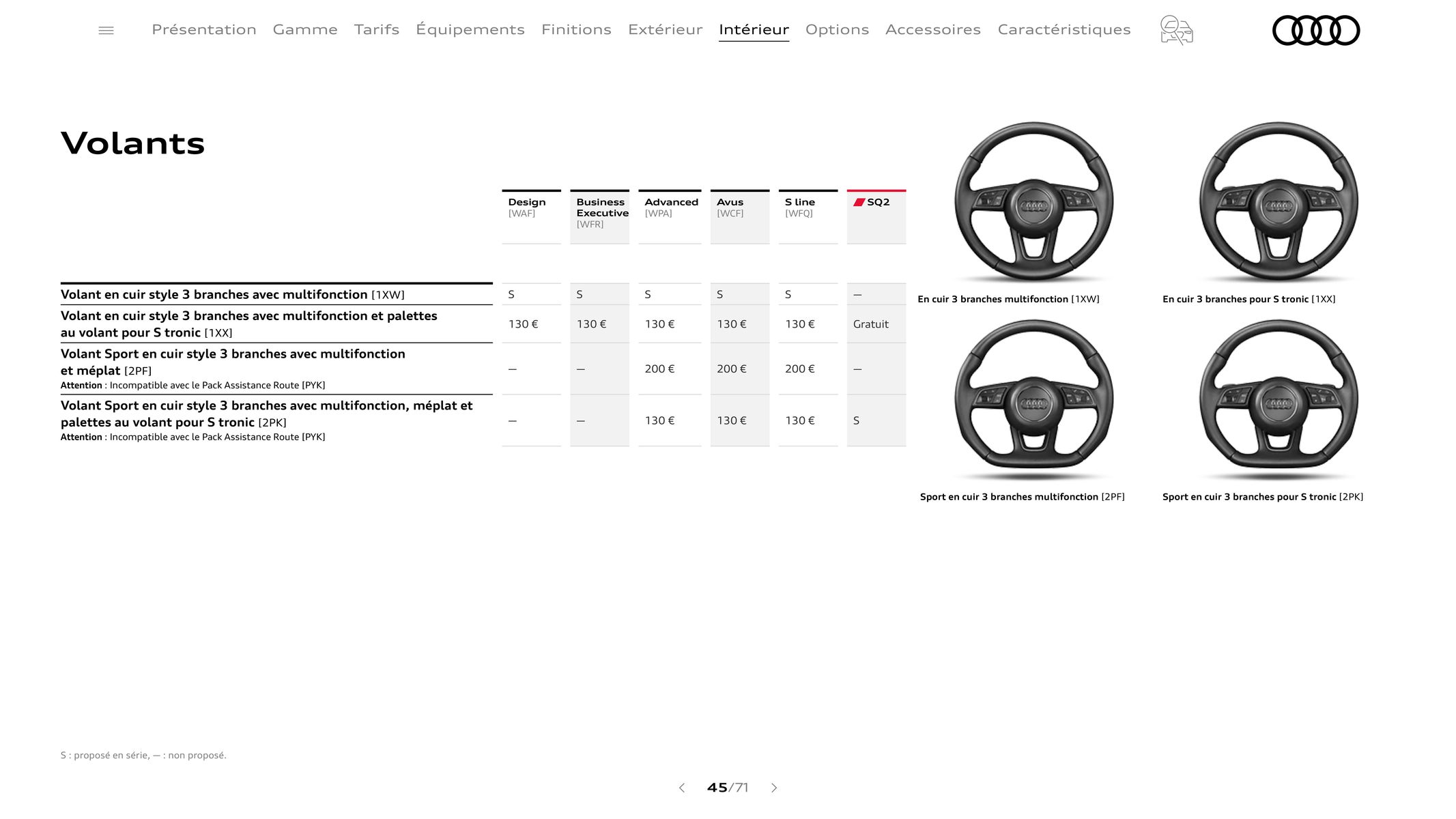Select the Business Executive [WFR] column header

tap(599, 216)
